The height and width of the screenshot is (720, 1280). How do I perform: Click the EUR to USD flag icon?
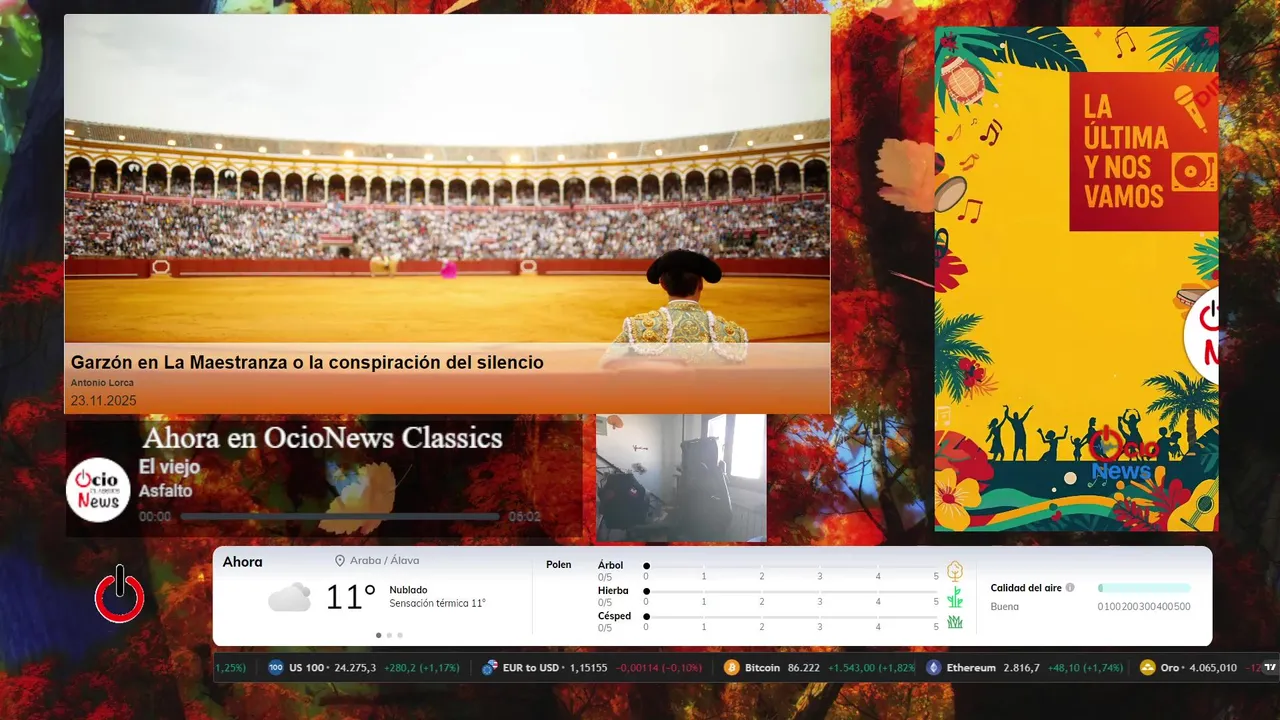[490, 667]
